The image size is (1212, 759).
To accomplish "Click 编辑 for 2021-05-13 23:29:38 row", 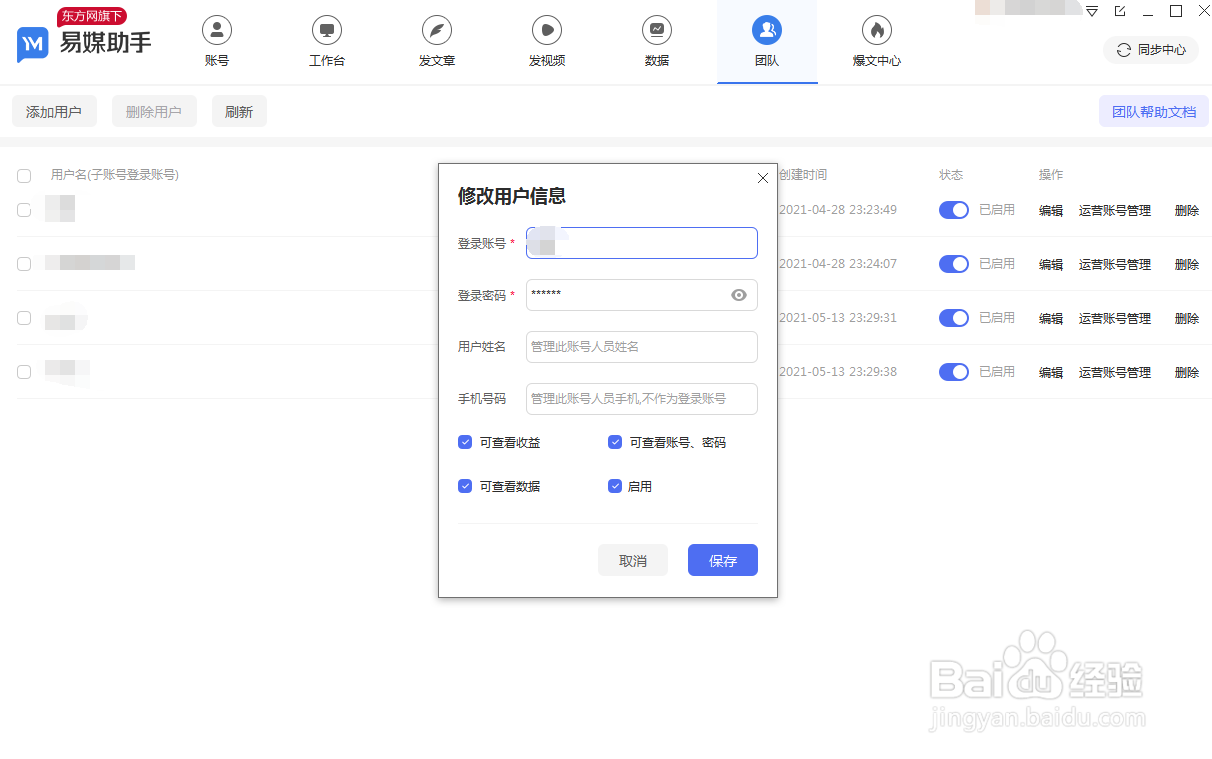I will point(1051,373).
